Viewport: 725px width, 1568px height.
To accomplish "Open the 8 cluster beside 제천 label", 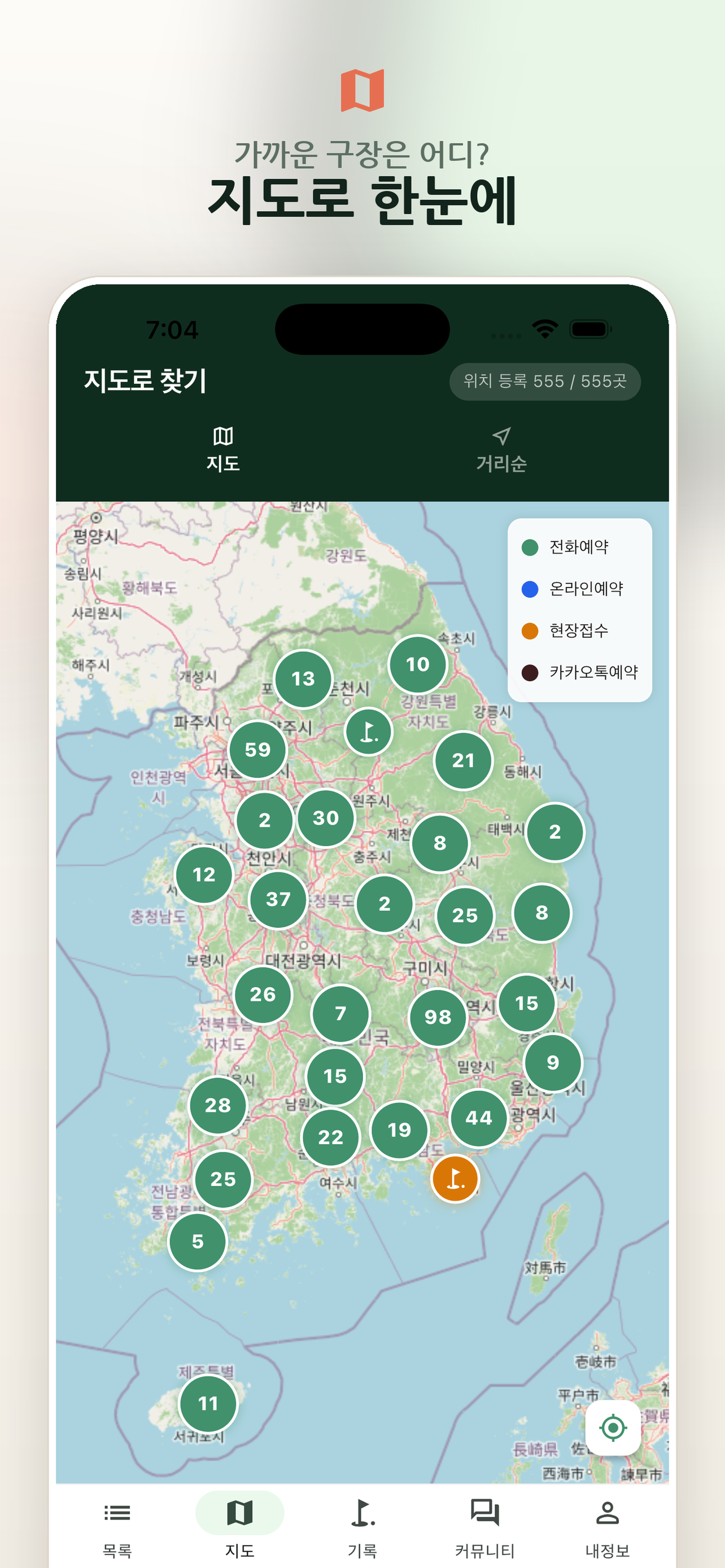I will coord(440,843).
